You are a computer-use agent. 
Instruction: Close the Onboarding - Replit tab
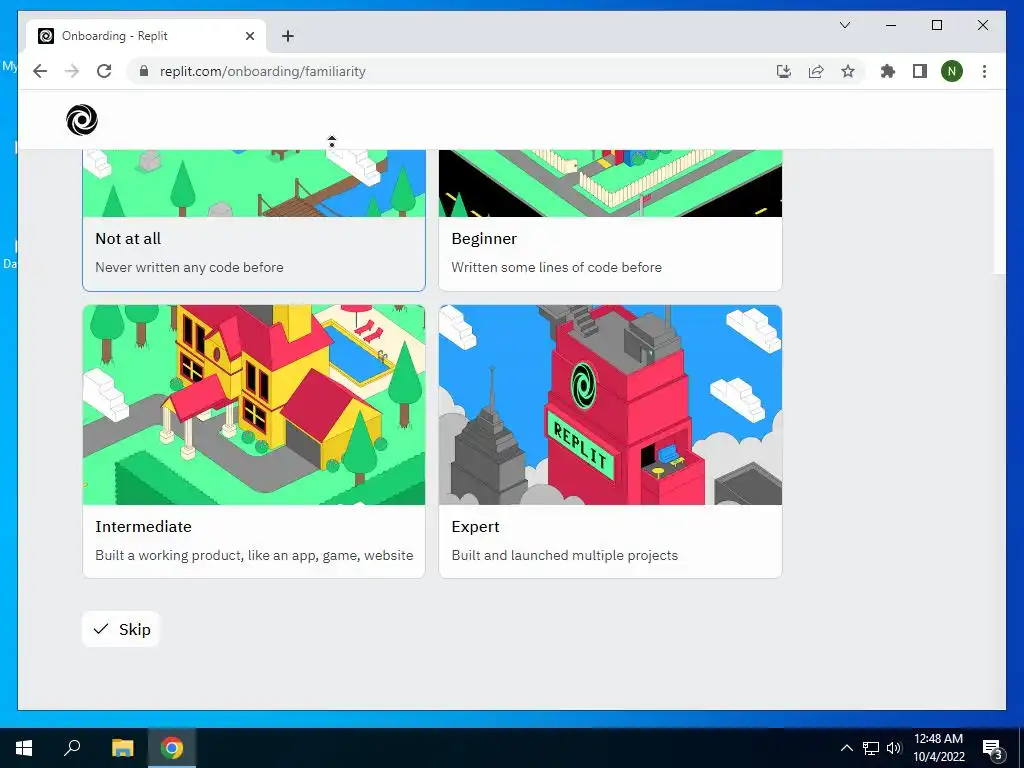coord(249,36)
